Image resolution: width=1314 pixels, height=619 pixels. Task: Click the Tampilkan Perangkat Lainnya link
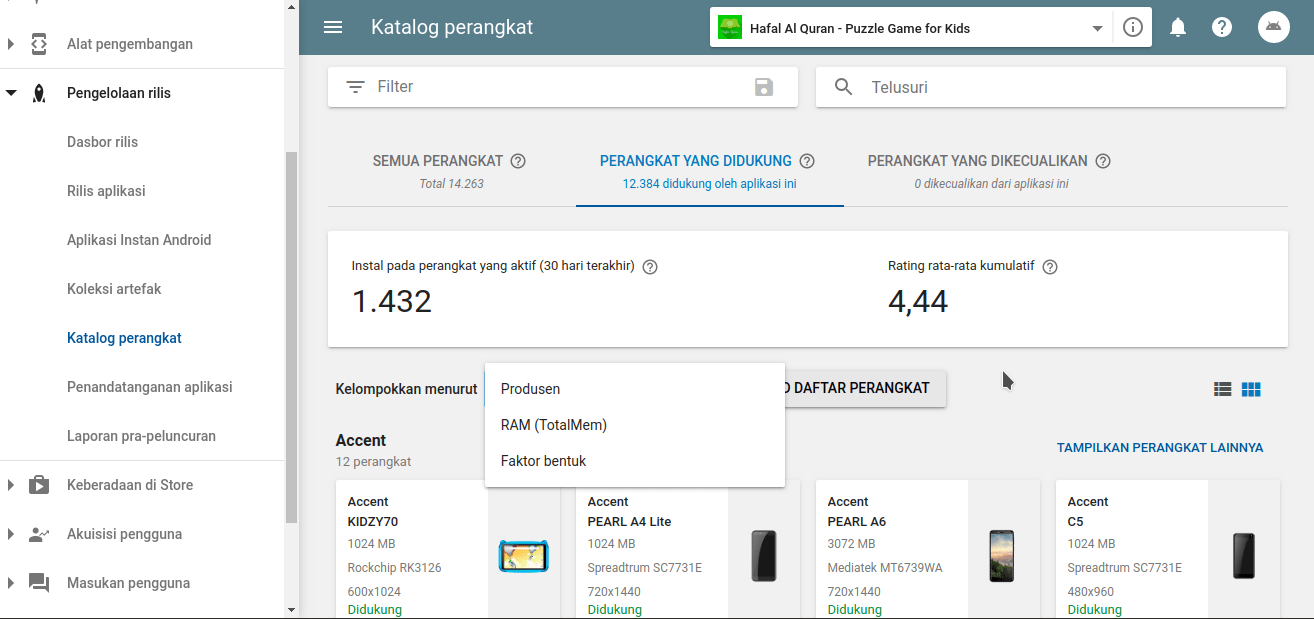(x=1160, y=447)
